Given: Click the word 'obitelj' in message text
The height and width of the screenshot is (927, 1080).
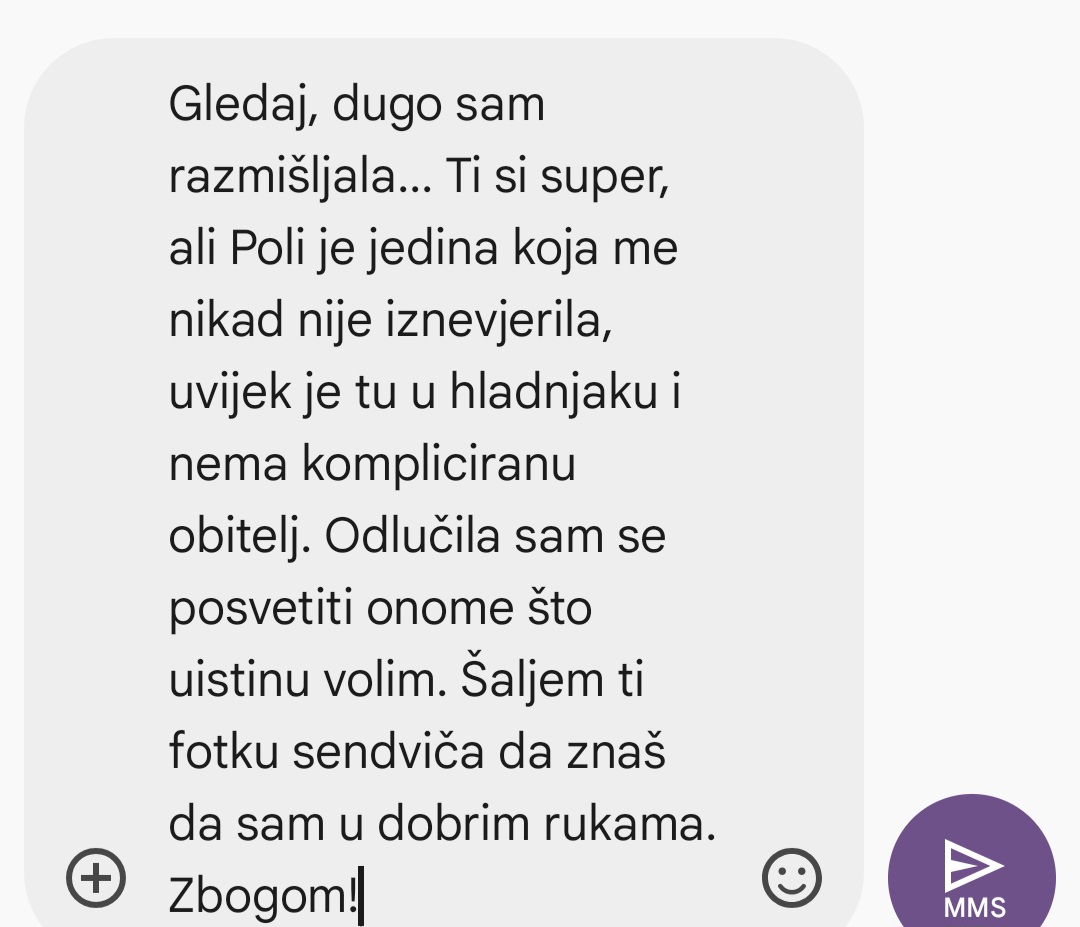Looking at the screenshot, I should [235, 537].
